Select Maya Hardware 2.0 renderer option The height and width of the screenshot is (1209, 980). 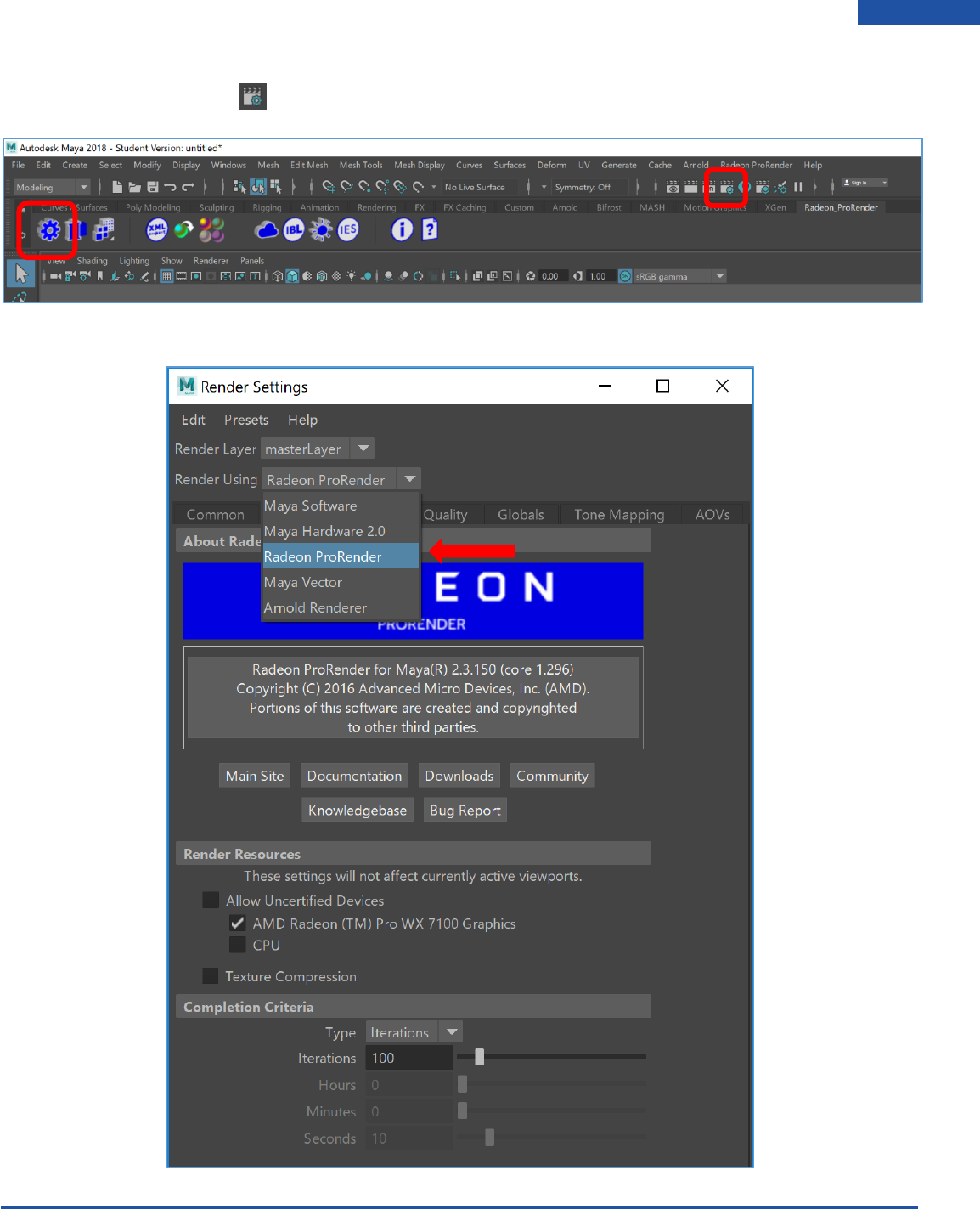[x=341, y=531]
